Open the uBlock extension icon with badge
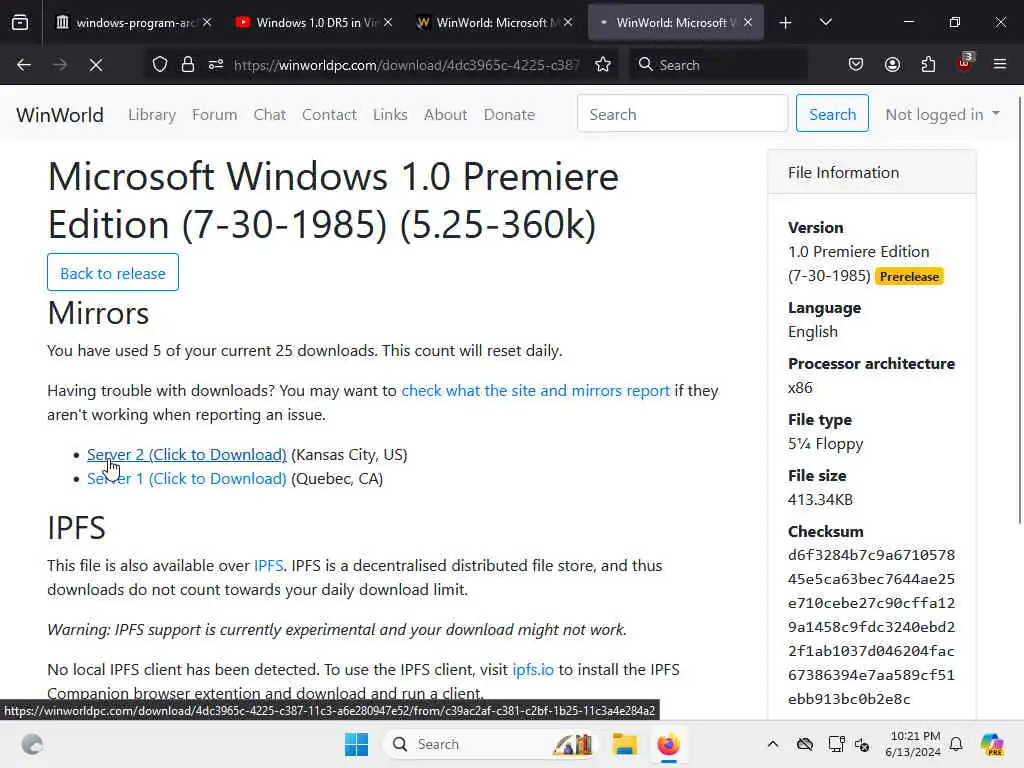 [965, 63]
